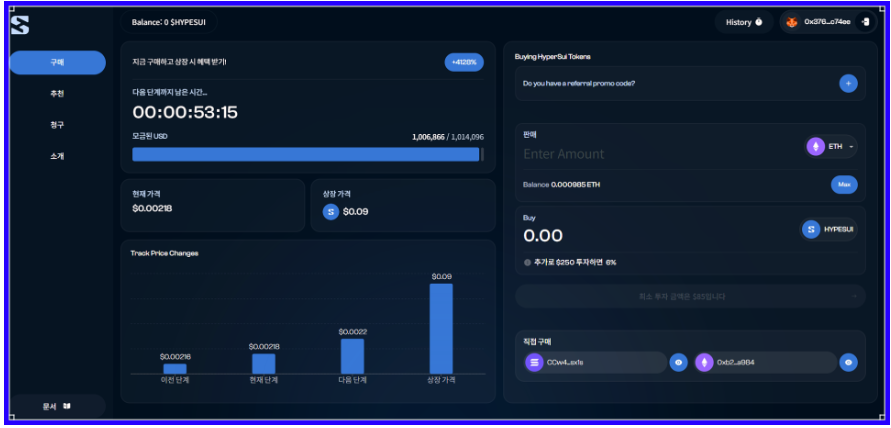
Task: Click the Solana address icon for CCw4...sx1s
Action: (x=534, y=362)
